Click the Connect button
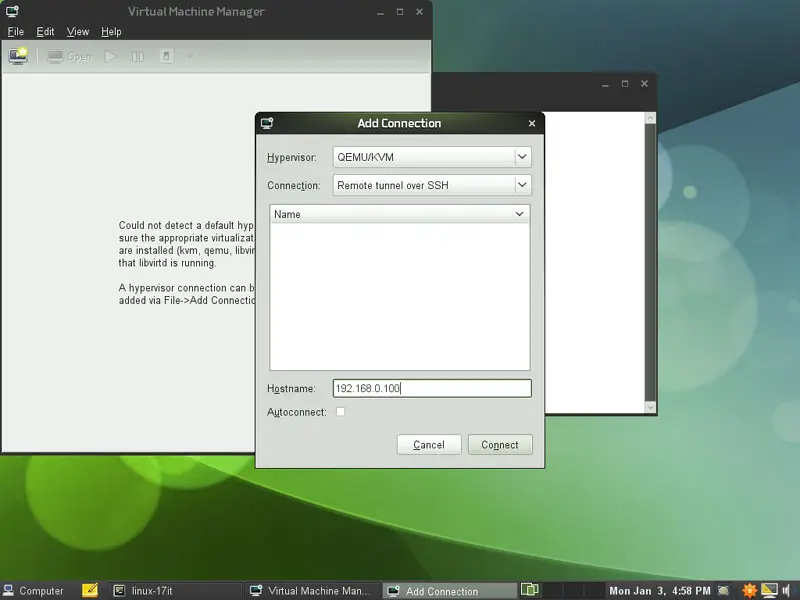 [500, 445]
